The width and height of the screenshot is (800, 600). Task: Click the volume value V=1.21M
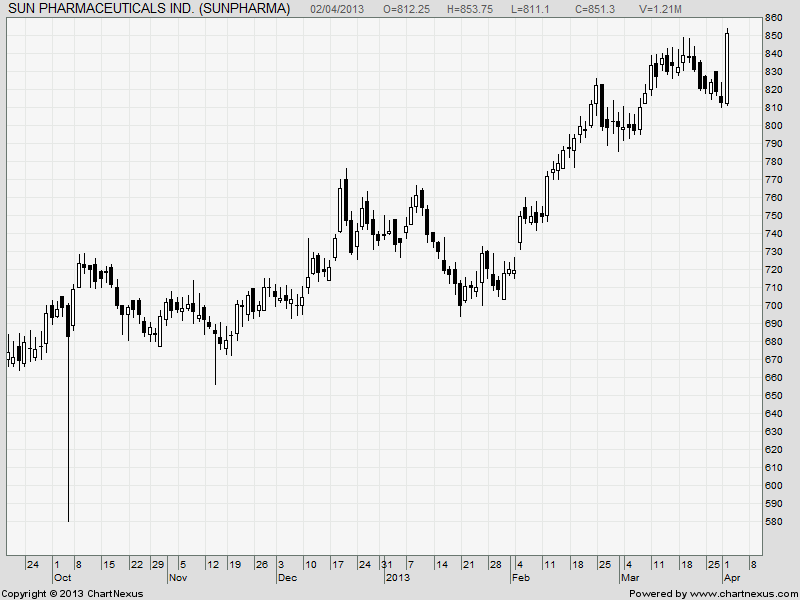660,9
